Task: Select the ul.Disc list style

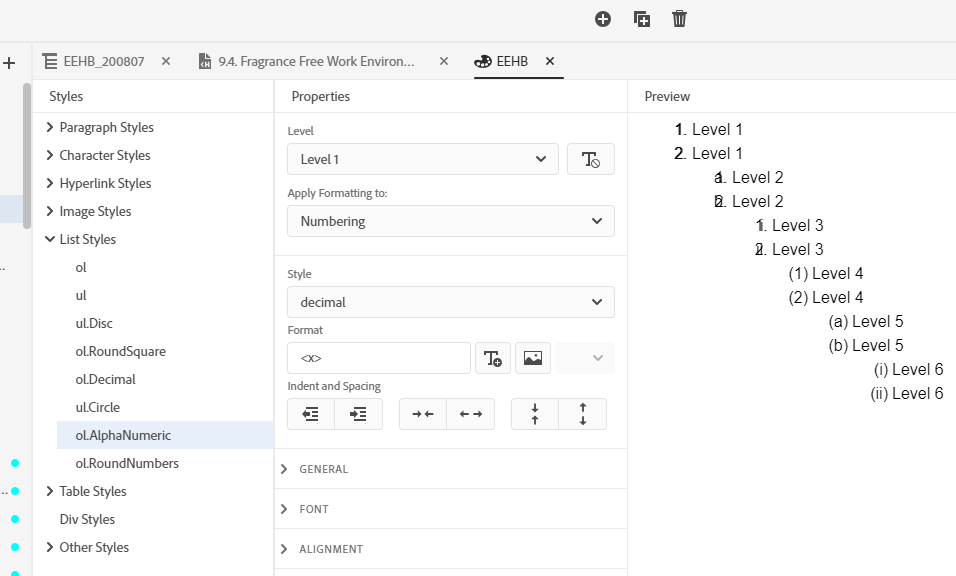Action: pos(95,323)
